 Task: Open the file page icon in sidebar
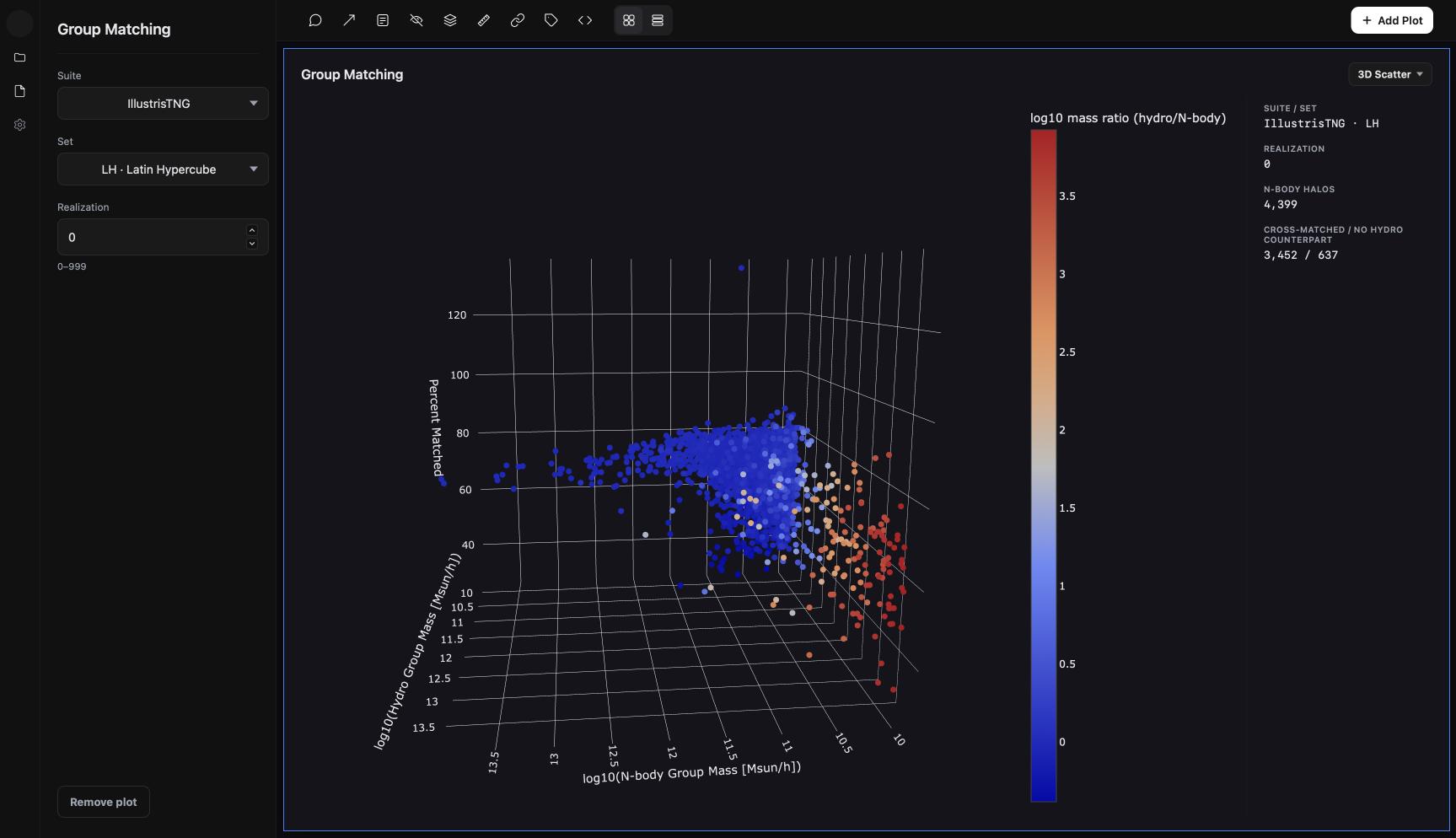click(20, 91)
